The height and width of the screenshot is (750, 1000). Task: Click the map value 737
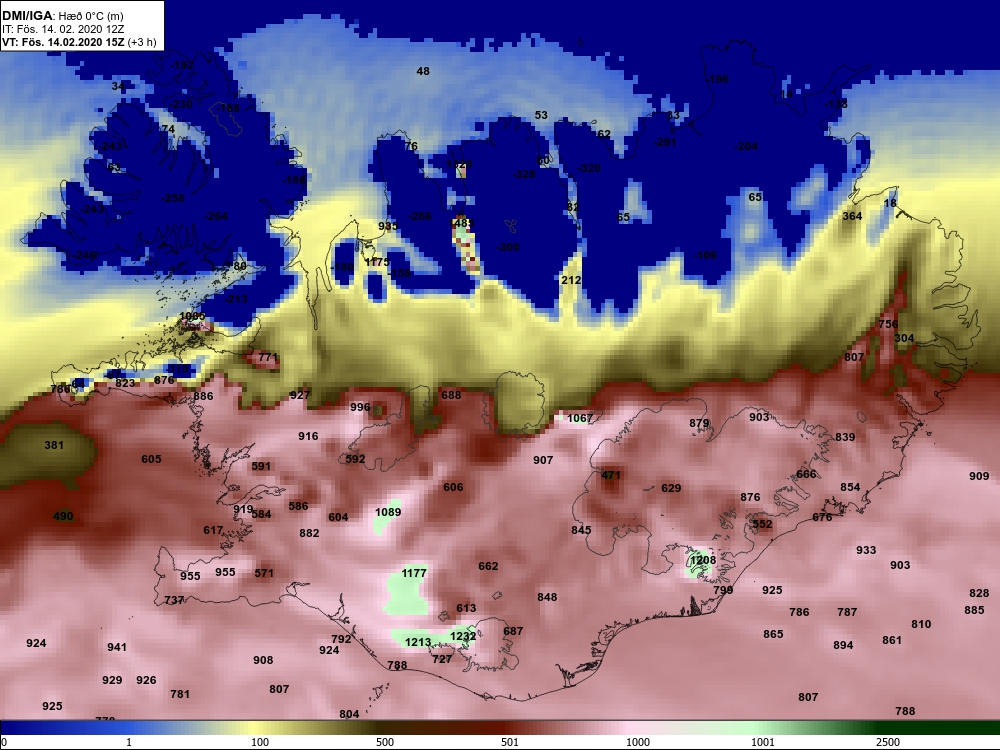coord(174,600)
